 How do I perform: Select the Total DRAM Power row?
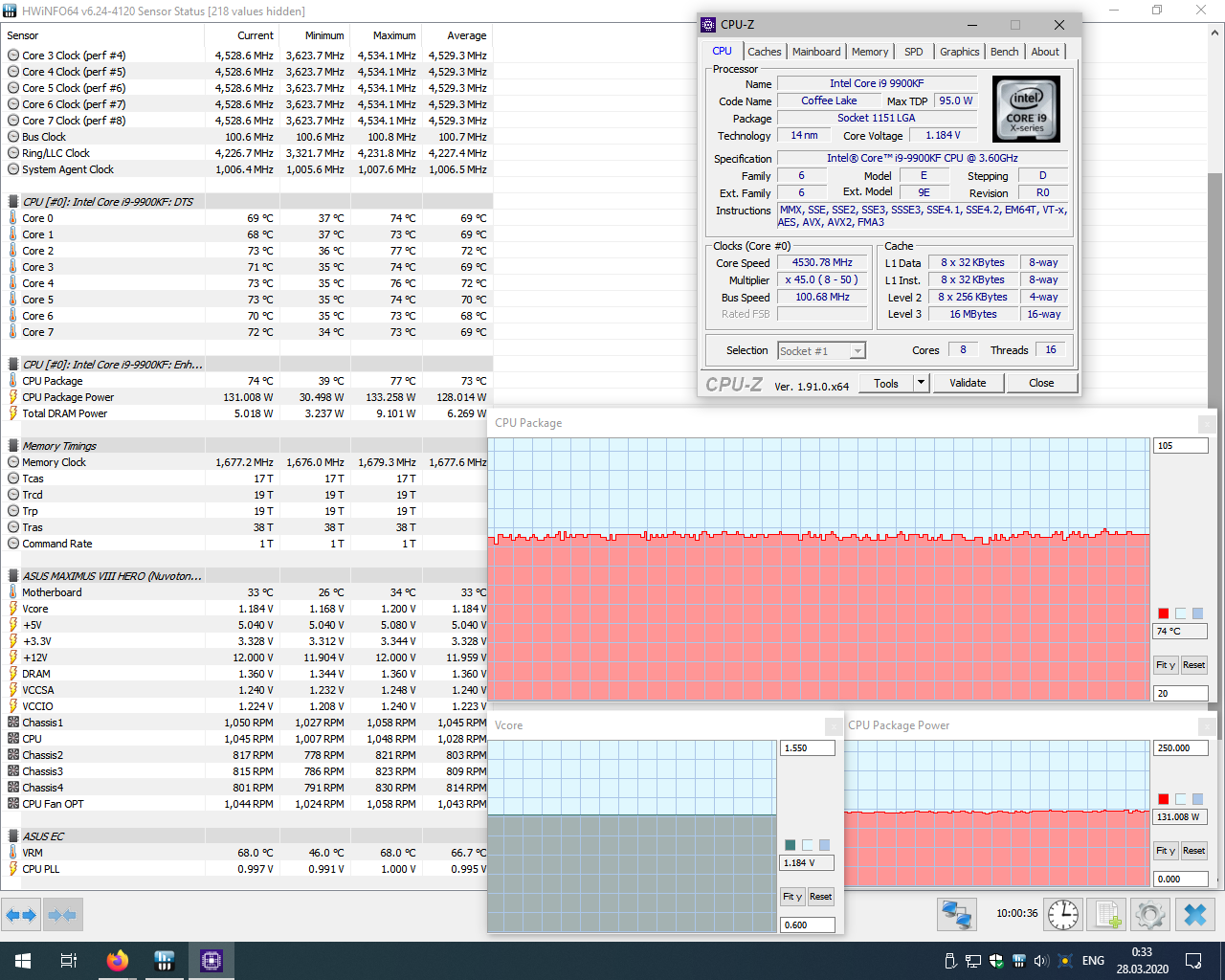[x=247, y=413]
